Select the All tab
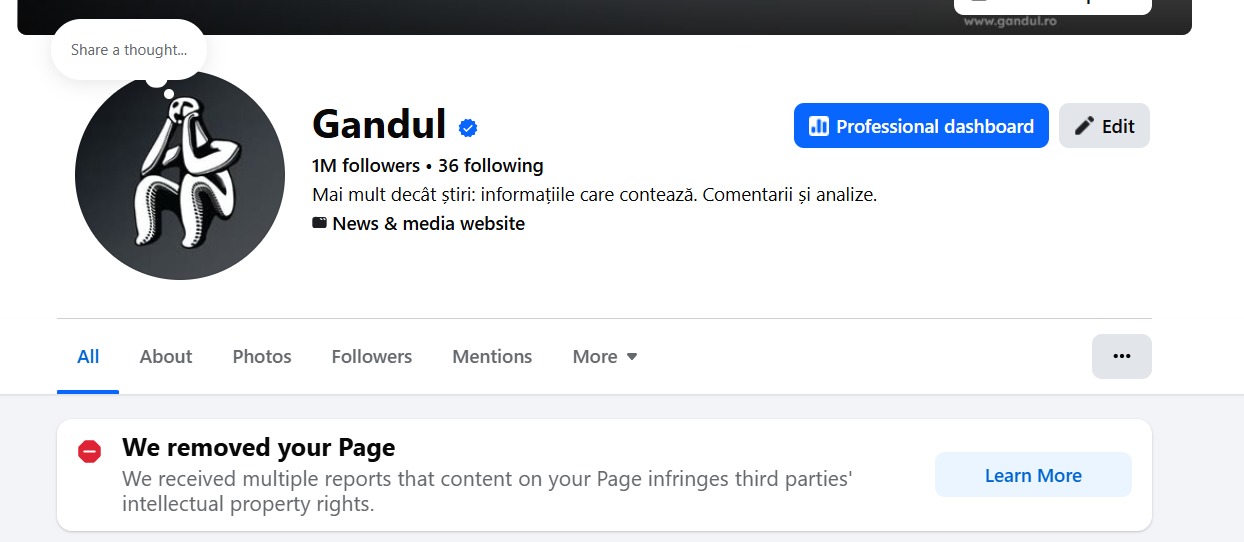 point(88,356)
